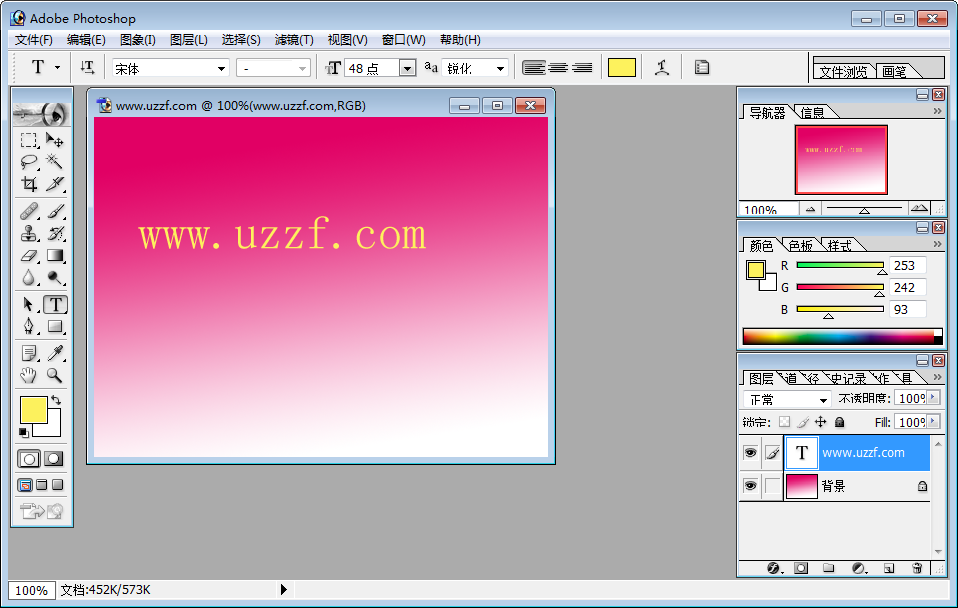Add layer mask icon
This screenshot has width=958, height=608.
pyautogui.click(x=801, y=568)
